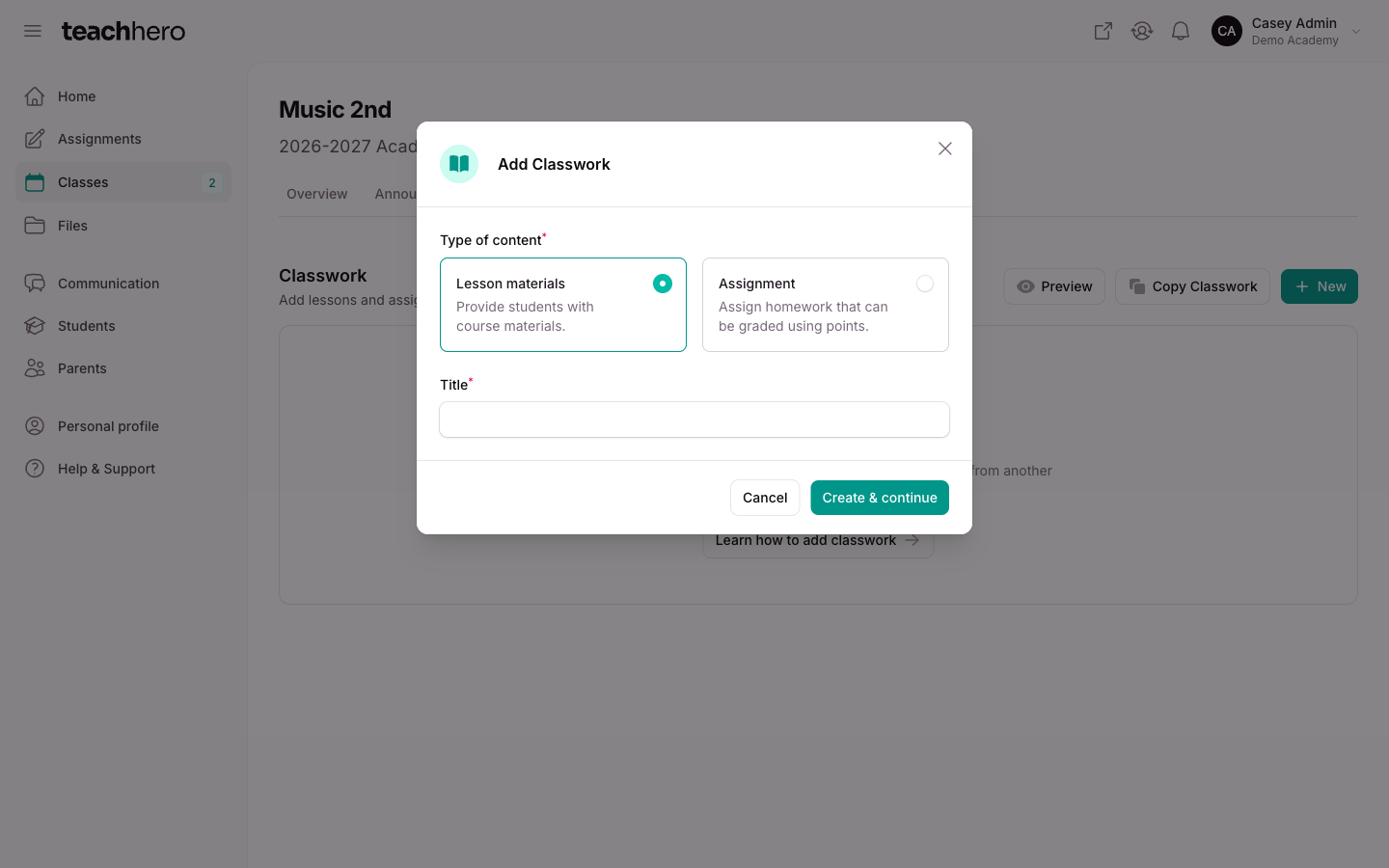Close the Add Classwork dialog
Viewport: 1389px width, 868px height.
click(945, 149)
